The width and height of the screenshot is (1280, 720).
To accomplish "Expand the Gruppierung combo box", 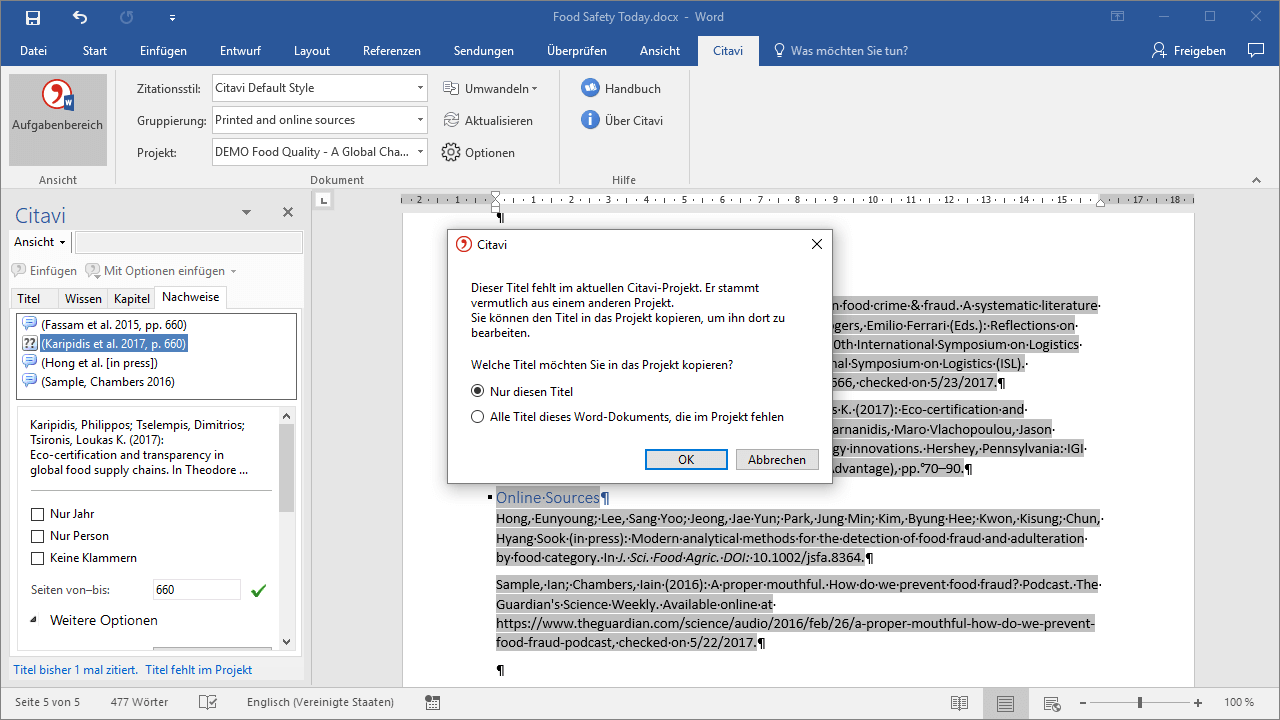I will click(x=420, y=120).
